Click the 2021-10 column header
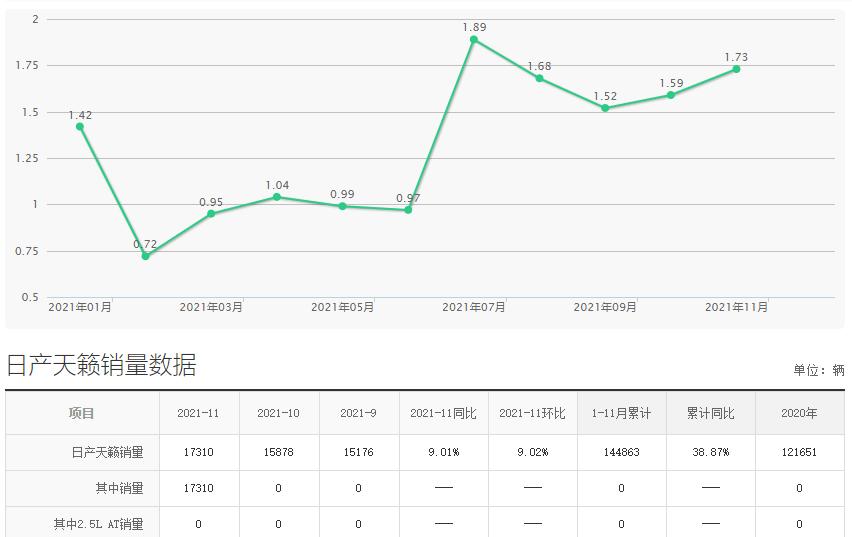The height and width of the screenshot is (537, 852). pos(278,413)
